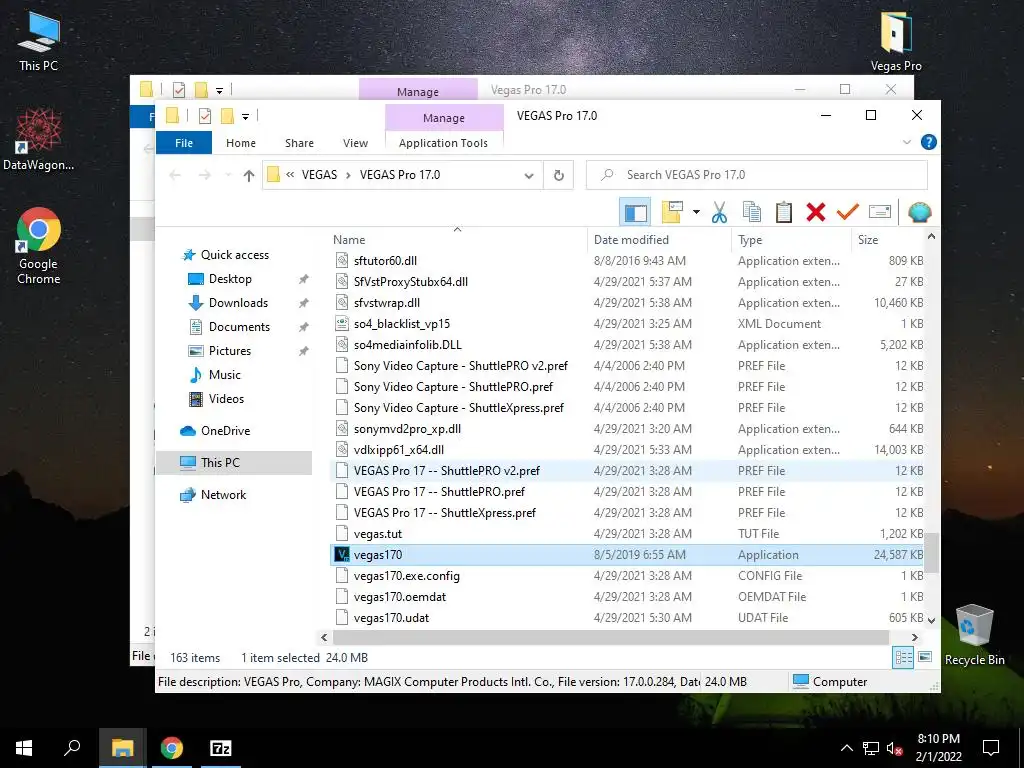Viewport: 1024px width, 768px height.
Task: Open Network in navigation pane
Action: [x=223, y=494]
